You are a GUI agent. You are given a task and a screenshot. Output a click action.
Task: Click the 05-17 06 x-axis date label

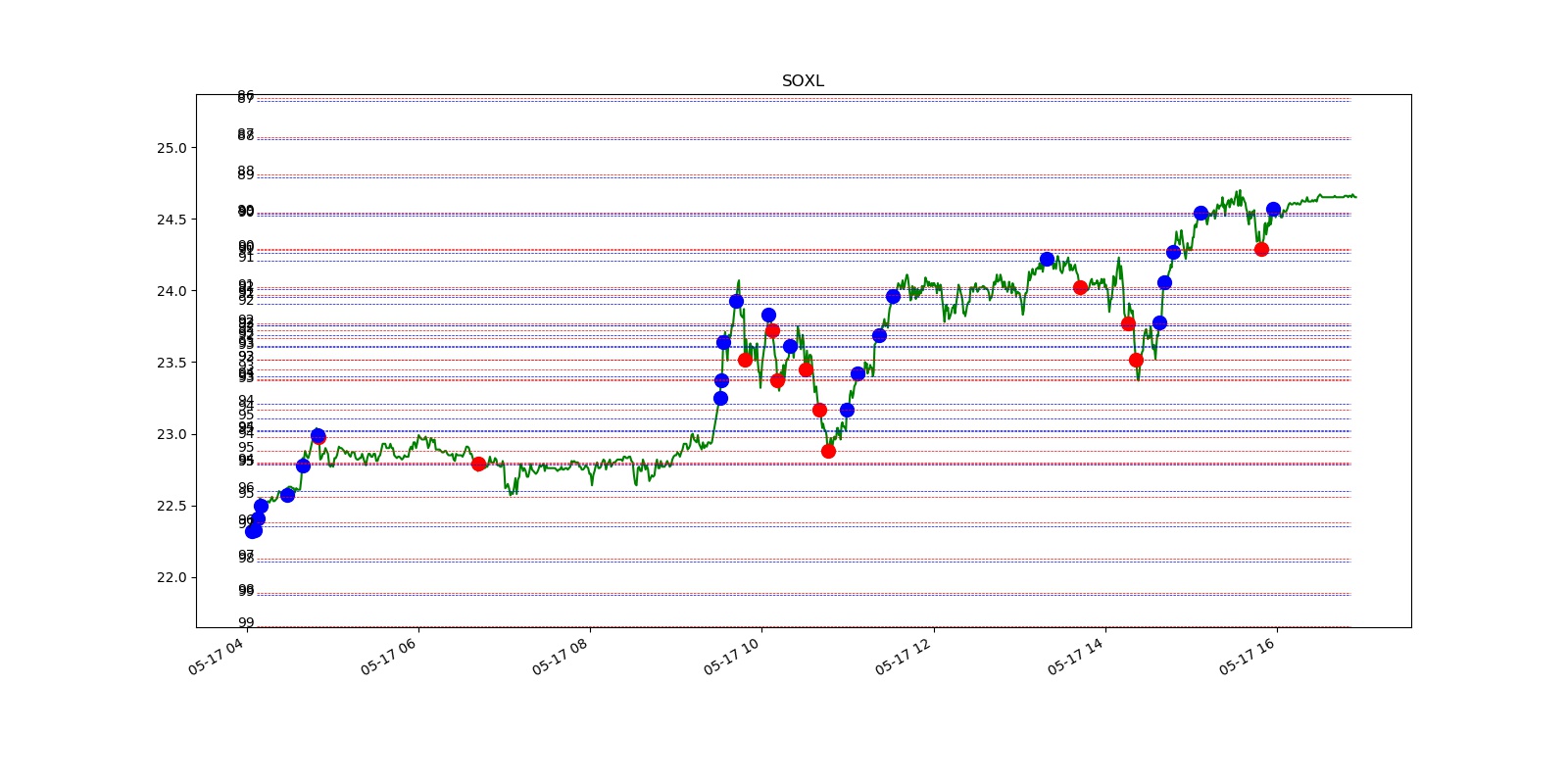[388, 656]
